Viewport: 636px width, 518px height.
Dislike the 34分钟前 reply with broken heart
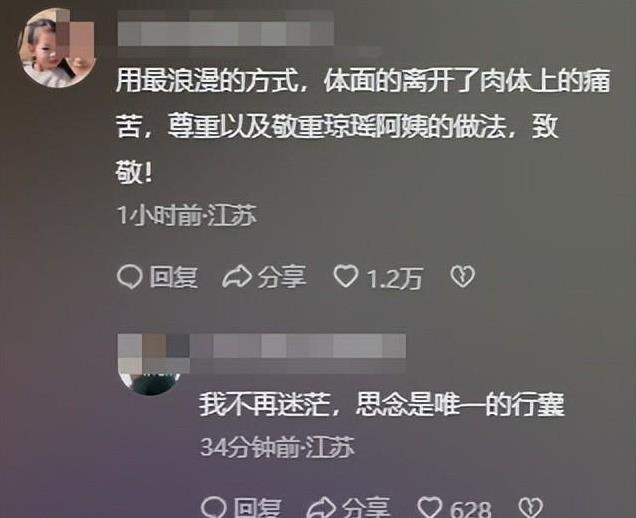tap(531, 507)
